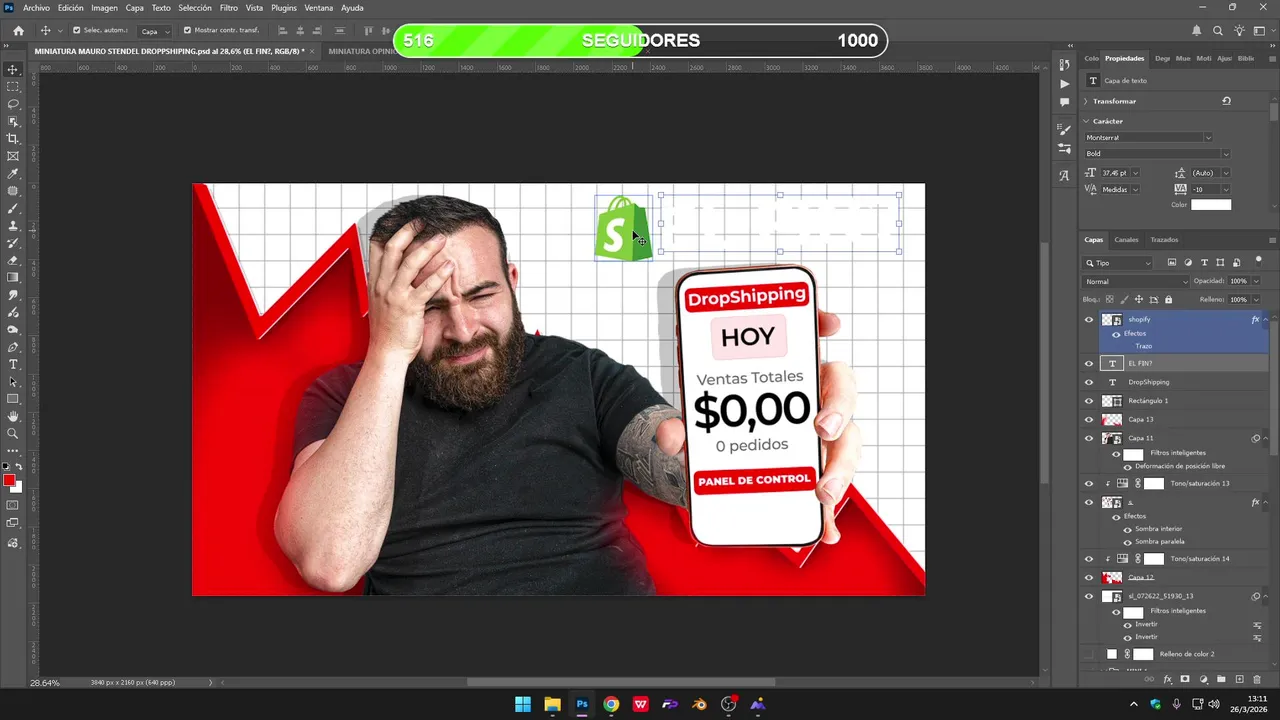The image size is (1280, 720).
Task: Hide the Rectángulo 1 layer
Action: [x=1089, y=401]
